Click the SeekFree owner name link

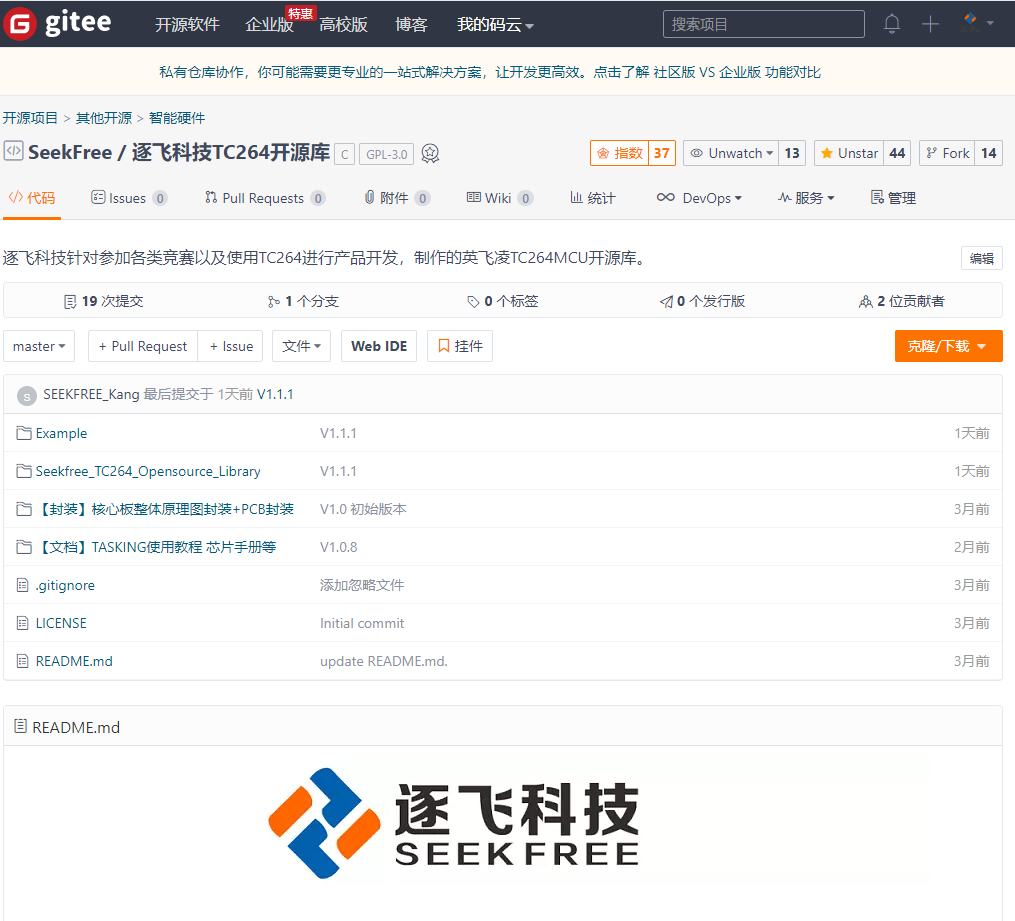pos(70,153)
